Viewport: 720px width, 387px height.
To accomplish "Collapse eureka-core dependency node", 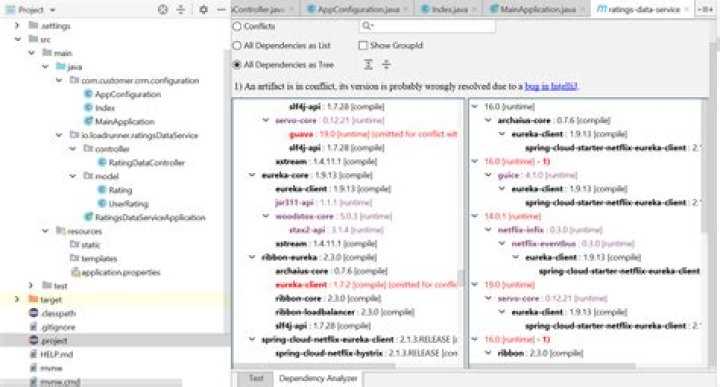I will click(252, 175).
